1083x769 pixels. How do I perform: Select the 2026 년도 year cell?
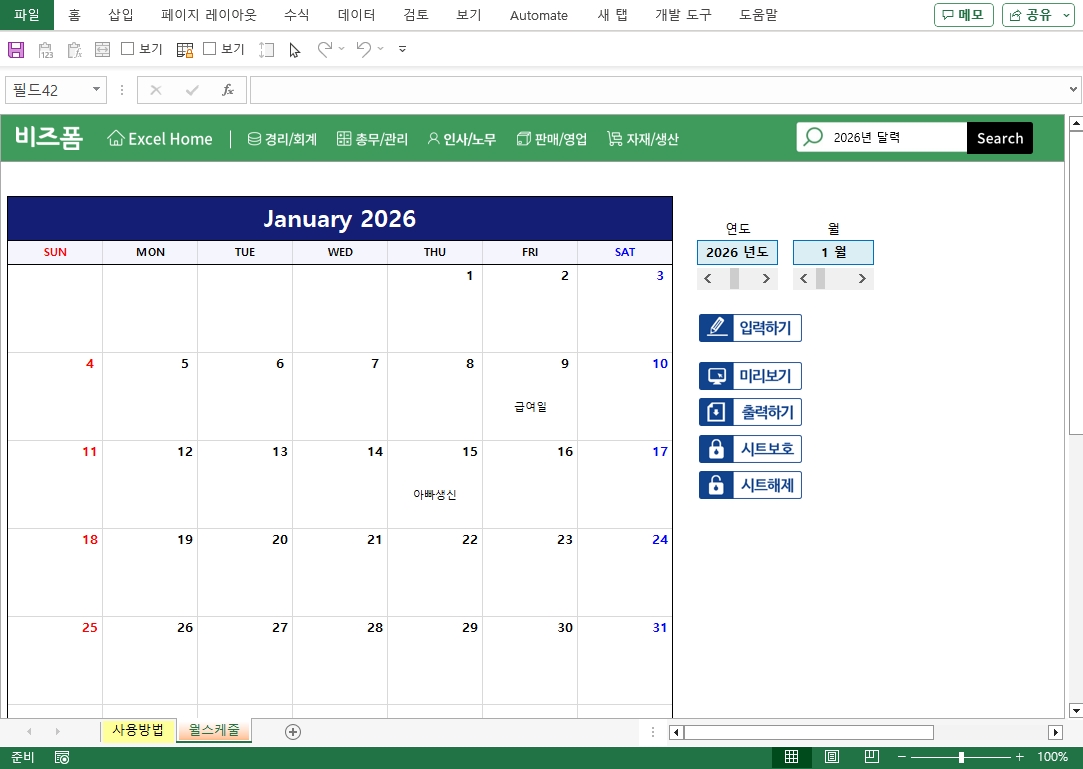tap(737, 252)
